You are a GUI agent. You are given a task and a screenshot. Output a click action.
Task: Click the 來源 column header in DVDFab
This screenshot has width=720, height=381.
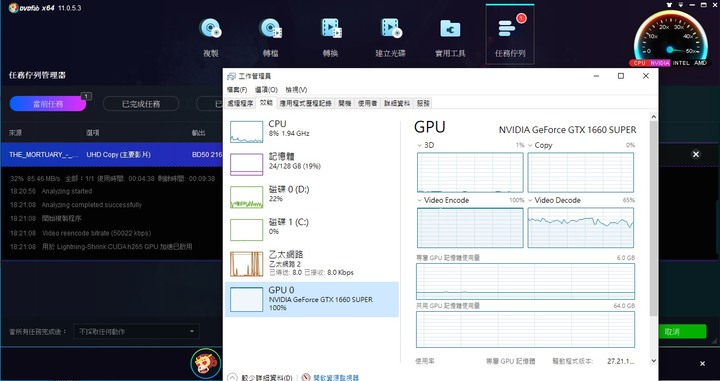click(x=15, y=133)
